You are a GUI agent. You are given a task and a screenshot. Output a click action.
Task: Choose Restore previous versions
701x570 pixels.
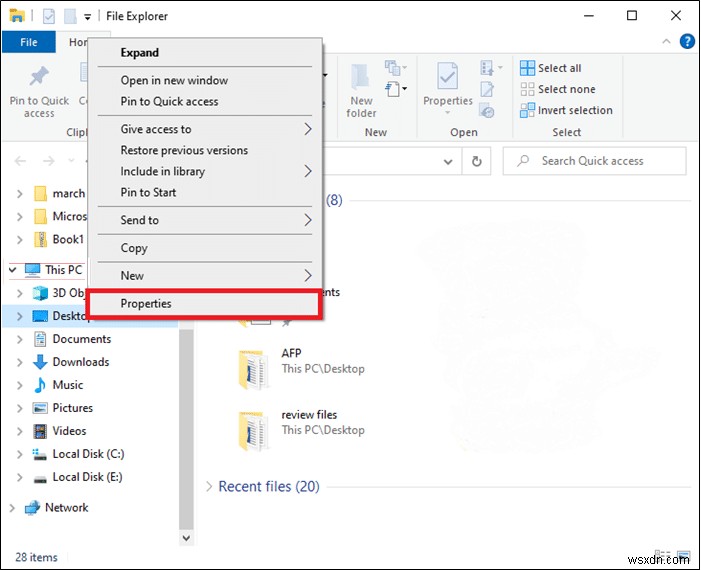(x=205, y=150)
